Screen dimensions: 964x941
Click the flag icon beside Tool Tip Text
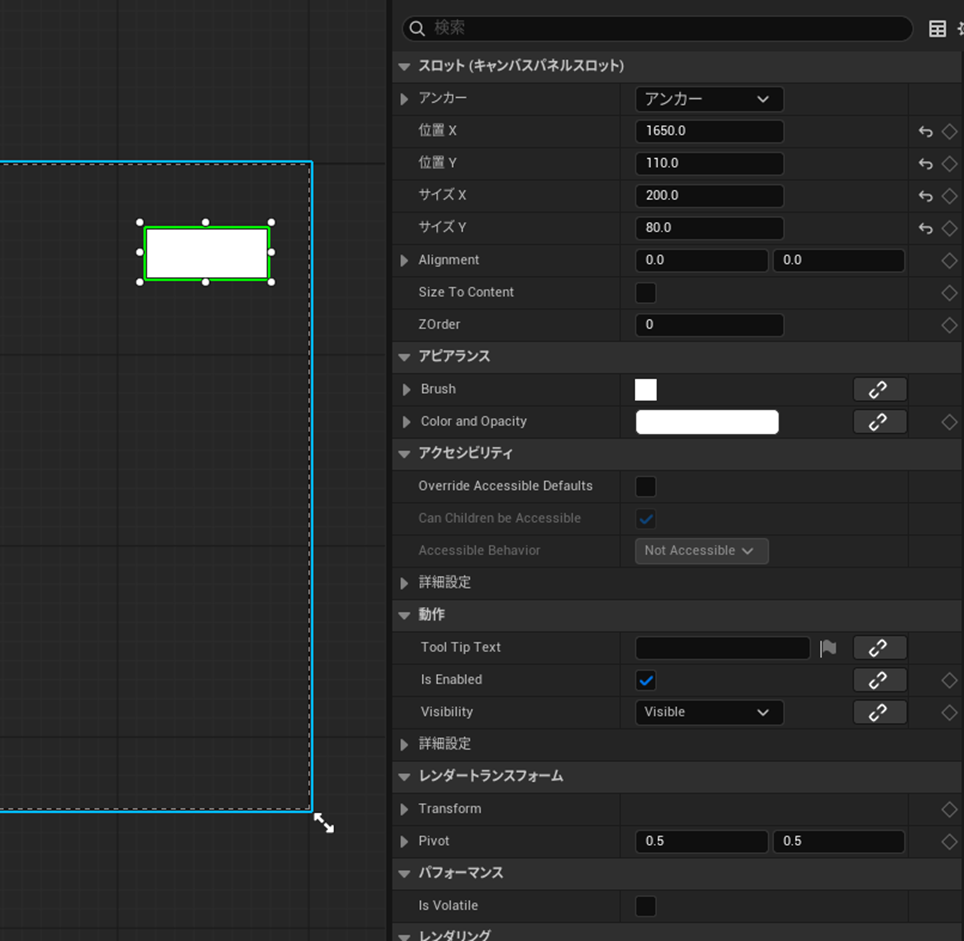pyautogui.click(x=828, y=648)
